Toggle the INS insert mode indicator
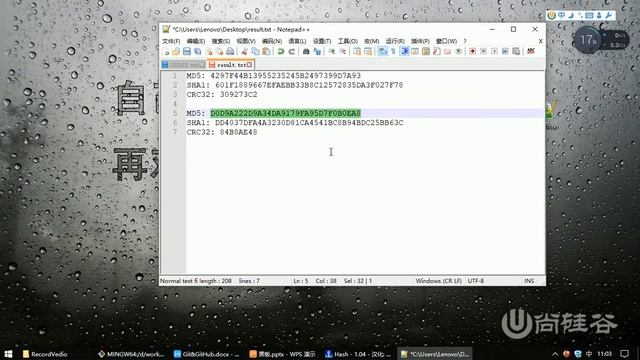Viewport: 640px width, 360px height. click(x=529, y=281)
